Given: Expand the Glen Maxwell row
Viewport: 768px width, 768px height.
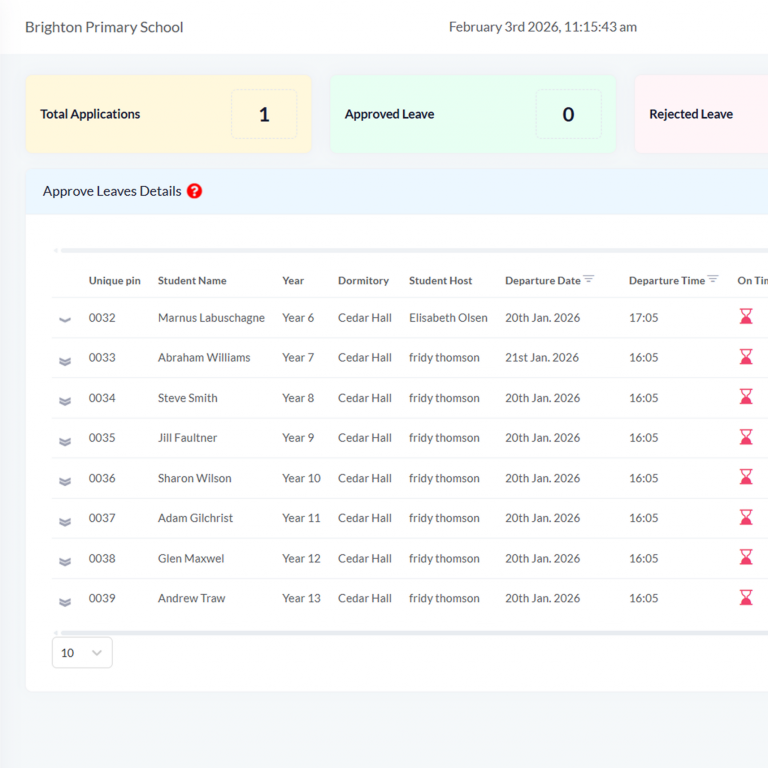Looking at the screenshot, I should point(65,561).
